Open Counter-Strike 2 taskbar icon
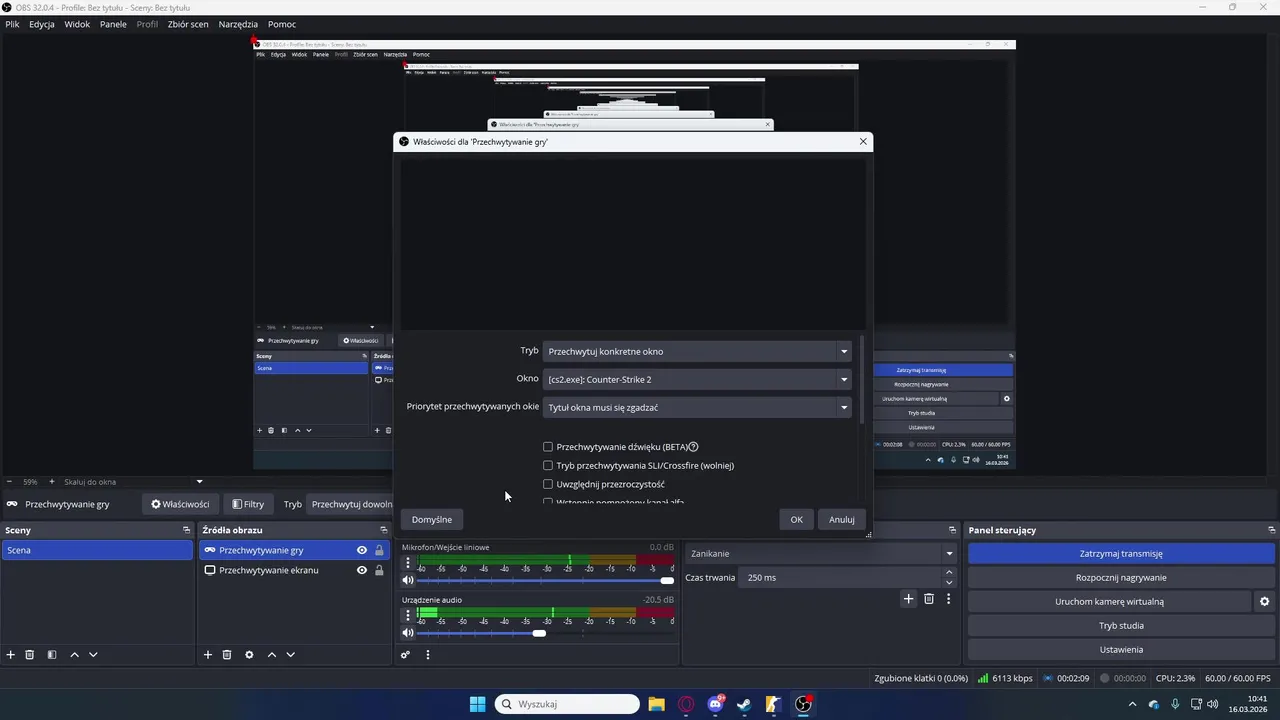The width and height of the screenshot is (1280, 720). pyautogui.click(x=773, y=704)
